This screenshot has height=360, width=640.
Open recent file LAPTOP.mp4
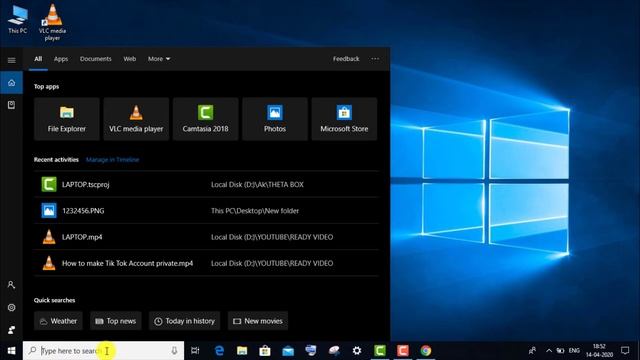207,237
